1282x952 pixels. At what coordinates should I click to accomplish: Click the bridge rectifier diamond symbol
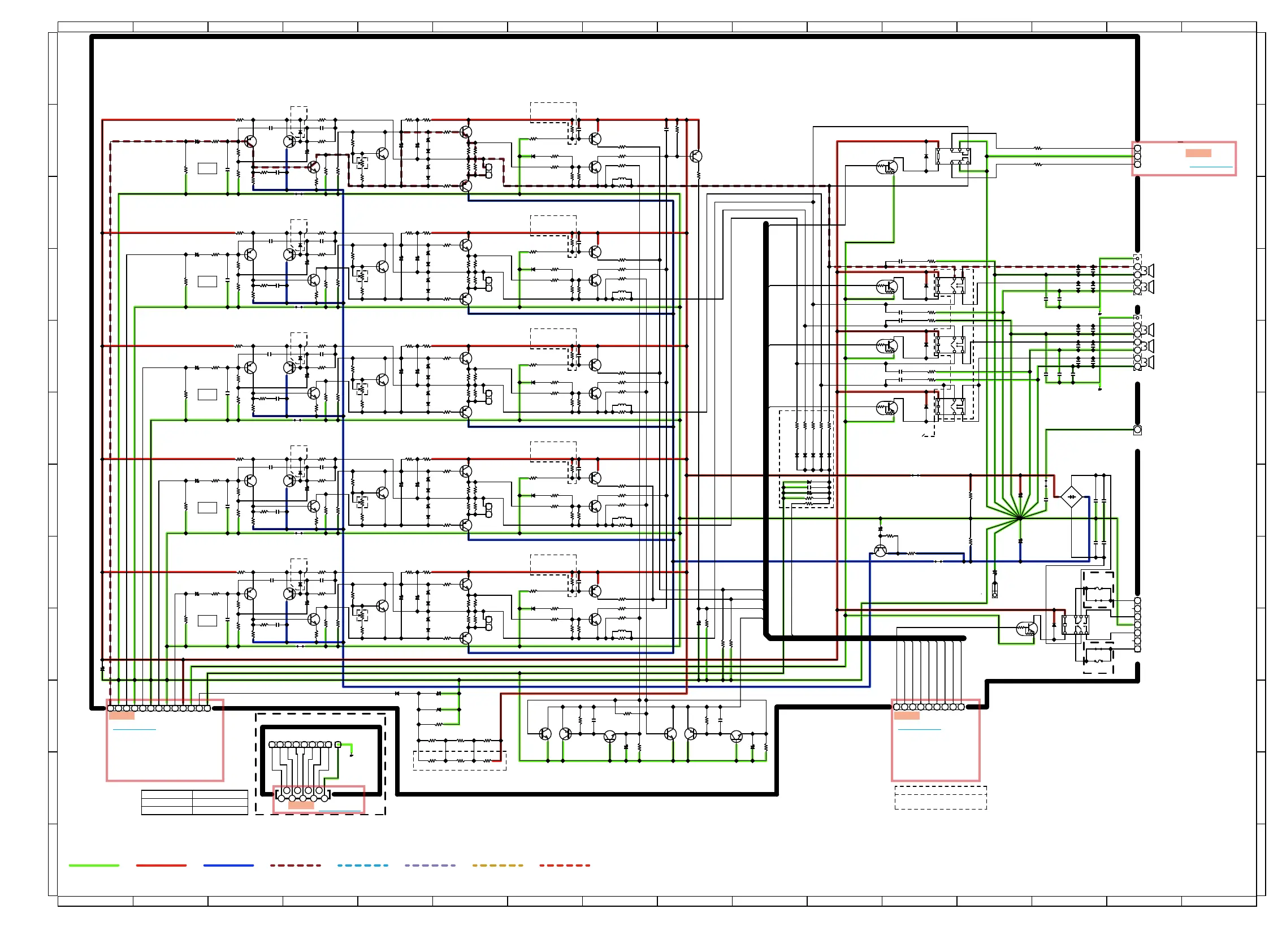(x=1071, y=497)
